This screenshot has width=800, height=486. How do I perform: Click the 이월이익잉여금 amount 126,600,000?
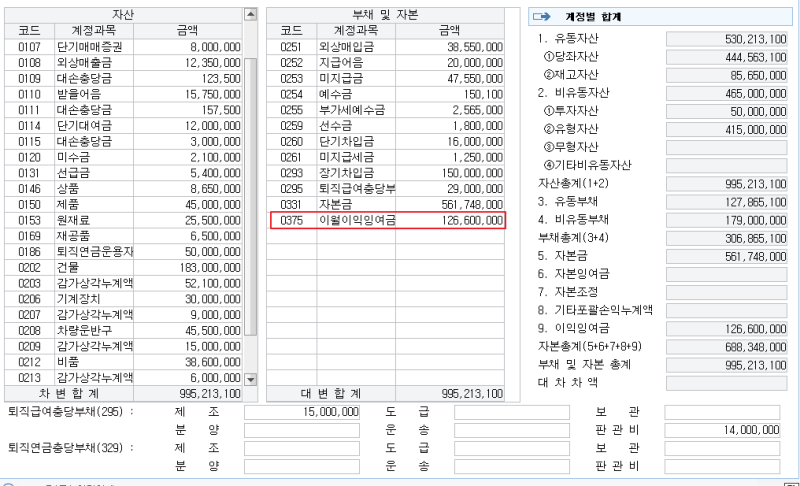[472, 221]
